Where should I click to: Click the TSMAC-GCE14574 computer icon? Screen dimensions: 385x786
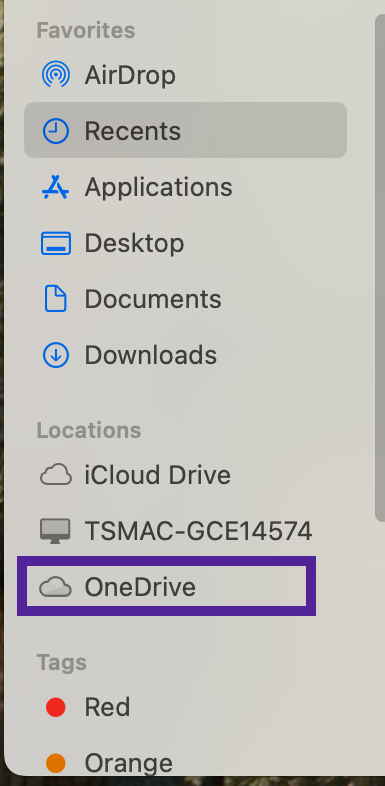[56, 531]
